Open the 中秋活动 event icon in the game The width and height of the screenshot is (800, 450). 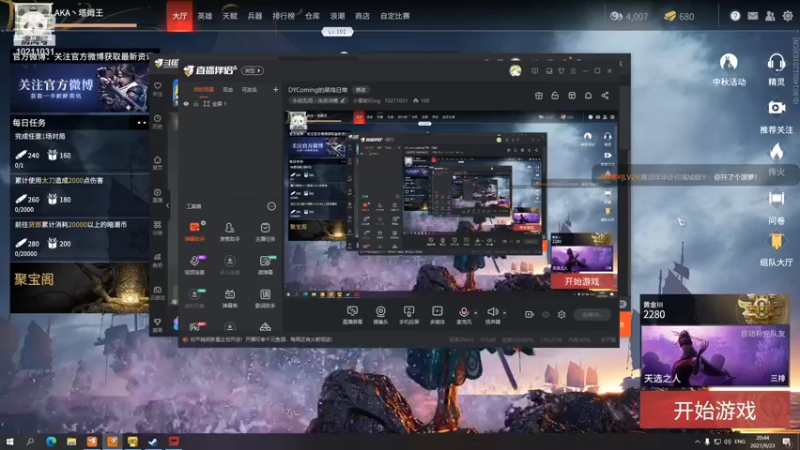pos(729,69)
